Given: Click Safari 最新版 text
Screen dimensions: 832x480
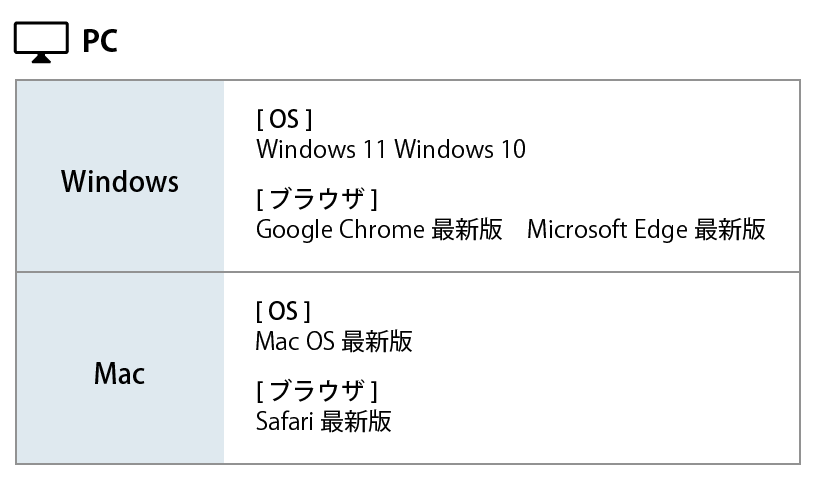Looking at the screenshot, I should point(324,422).
